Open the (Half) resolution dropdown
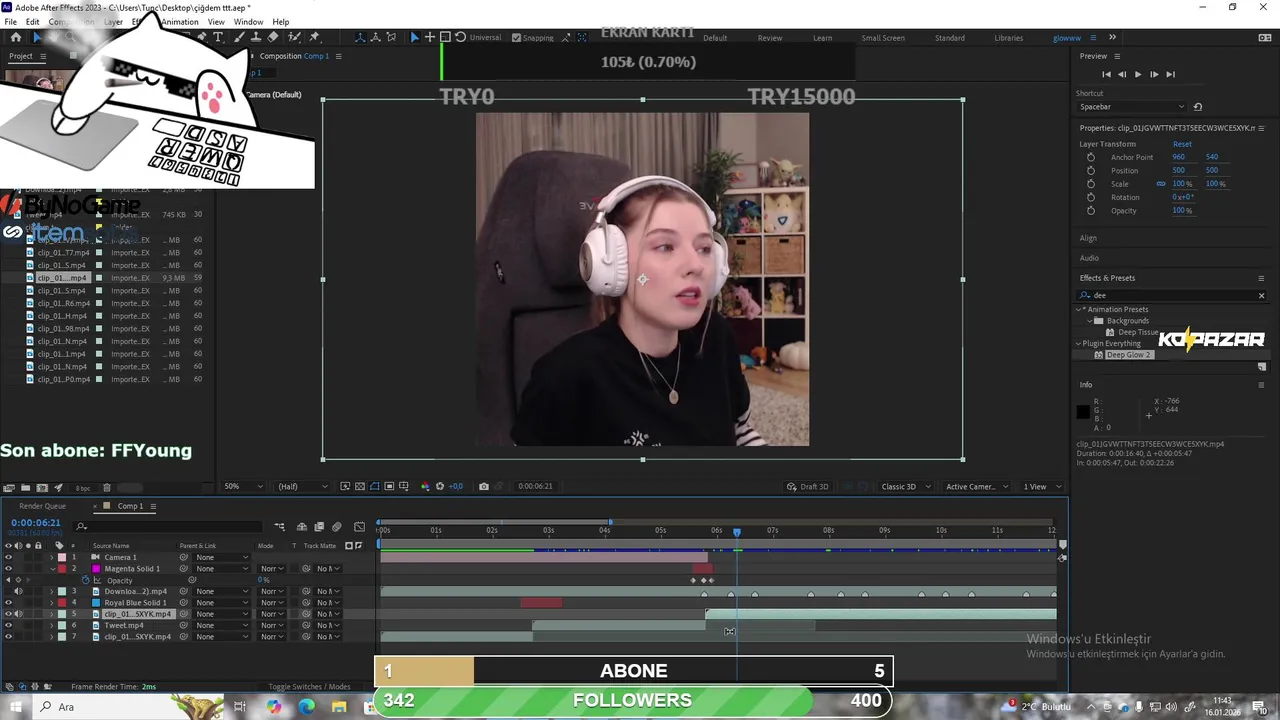Image resolution: width=1280 pixels, height=720 pixels. [301, 487]
